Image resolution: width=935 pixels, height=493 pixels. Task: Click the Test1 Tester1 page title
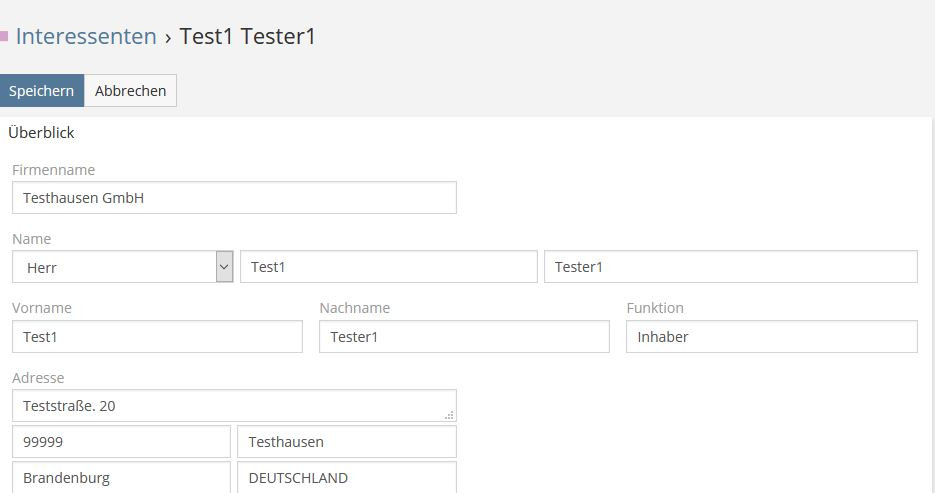tap(247, 37)
